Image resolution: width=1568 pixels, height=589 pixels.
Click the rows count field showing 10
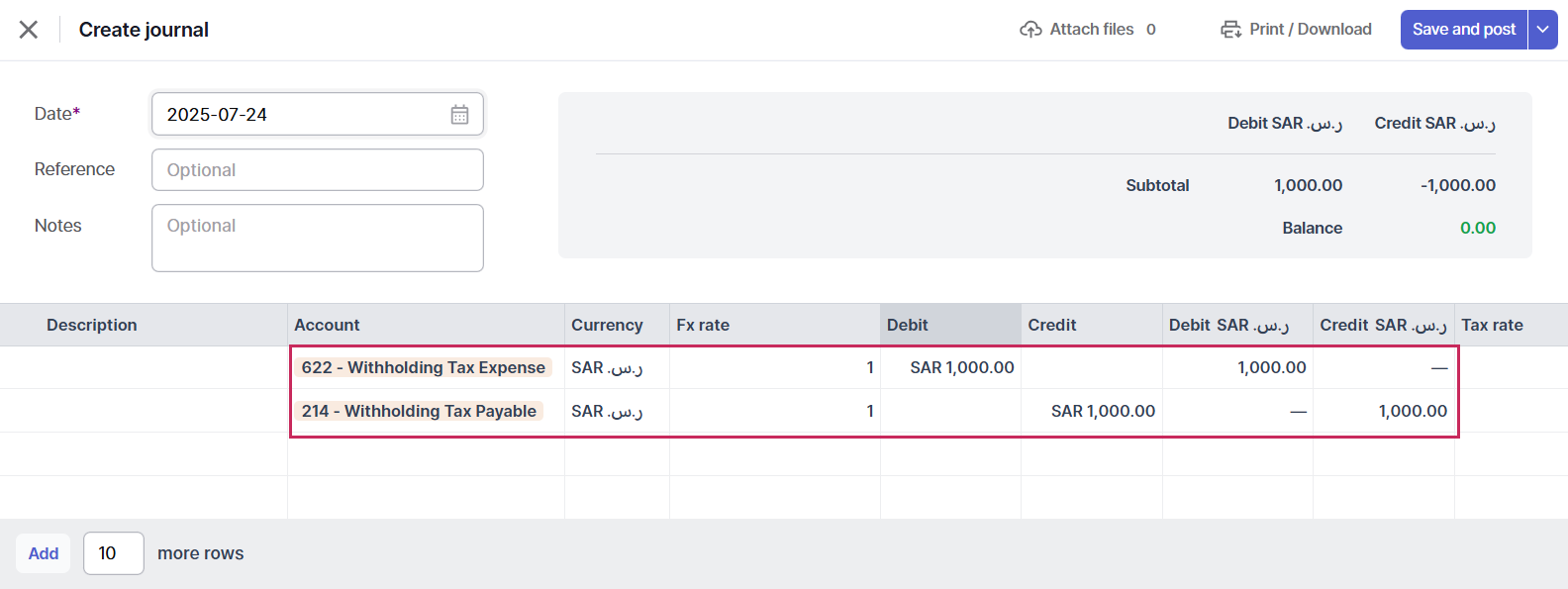click(114, 553)
